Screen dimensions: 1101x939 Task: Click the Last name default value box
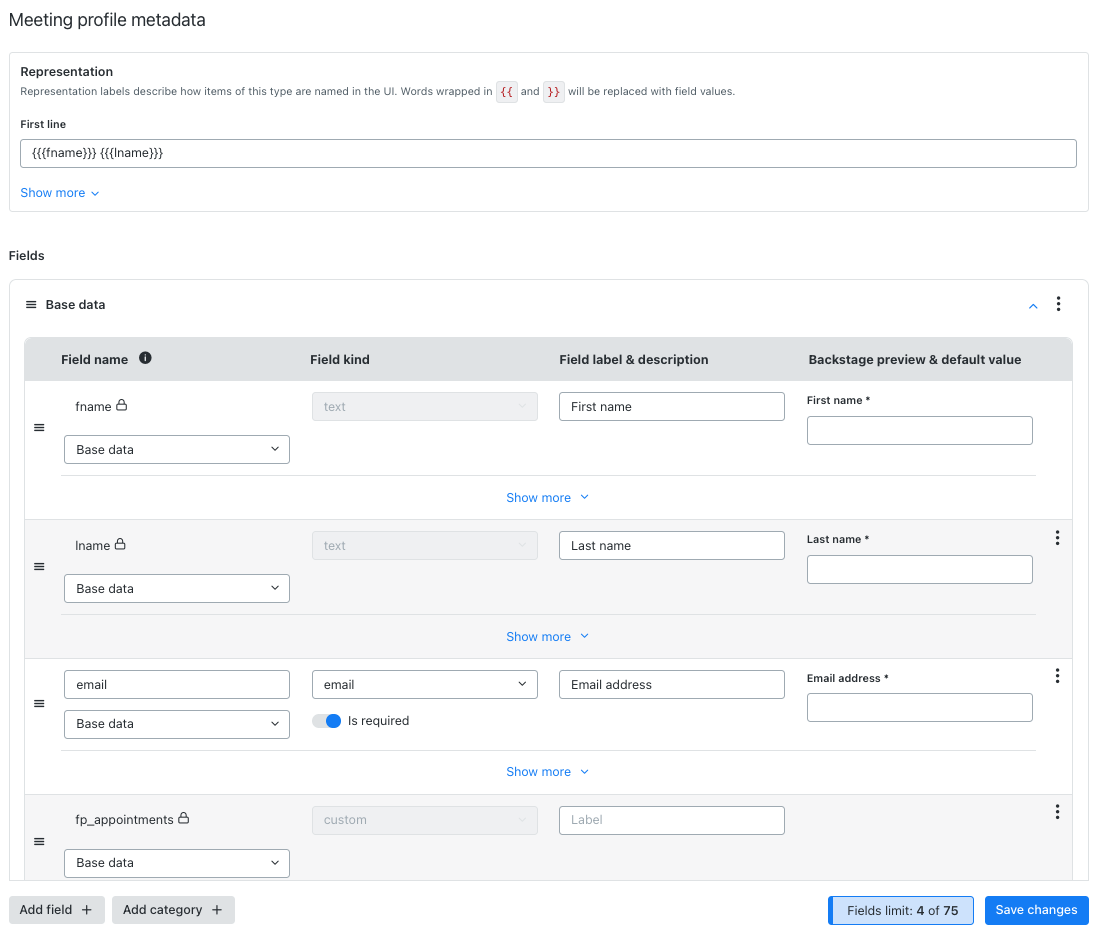point(920,570)
